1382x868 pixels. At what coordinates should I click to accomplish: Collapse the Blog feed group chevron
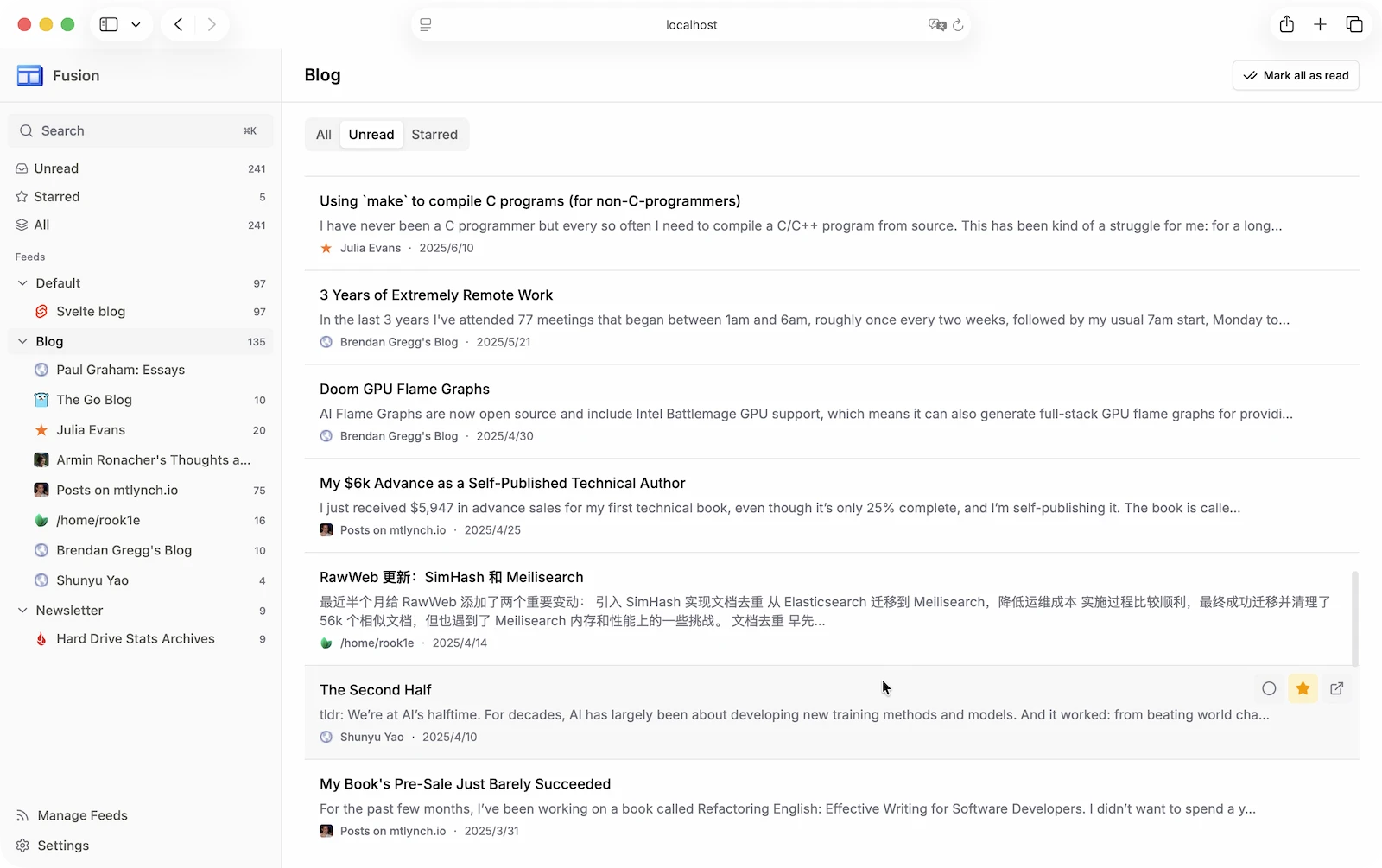point(22,341)
